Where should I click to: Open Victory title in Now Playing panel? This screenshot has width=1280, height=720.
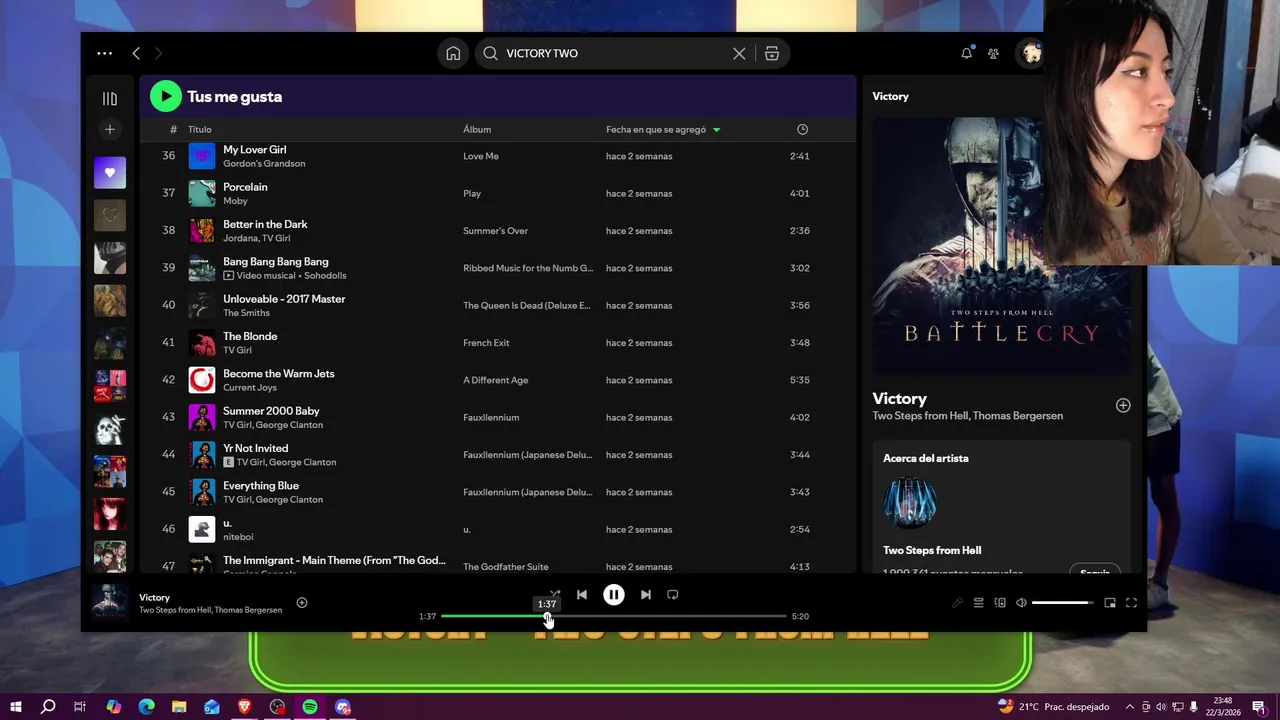click(x=899, y=398)
